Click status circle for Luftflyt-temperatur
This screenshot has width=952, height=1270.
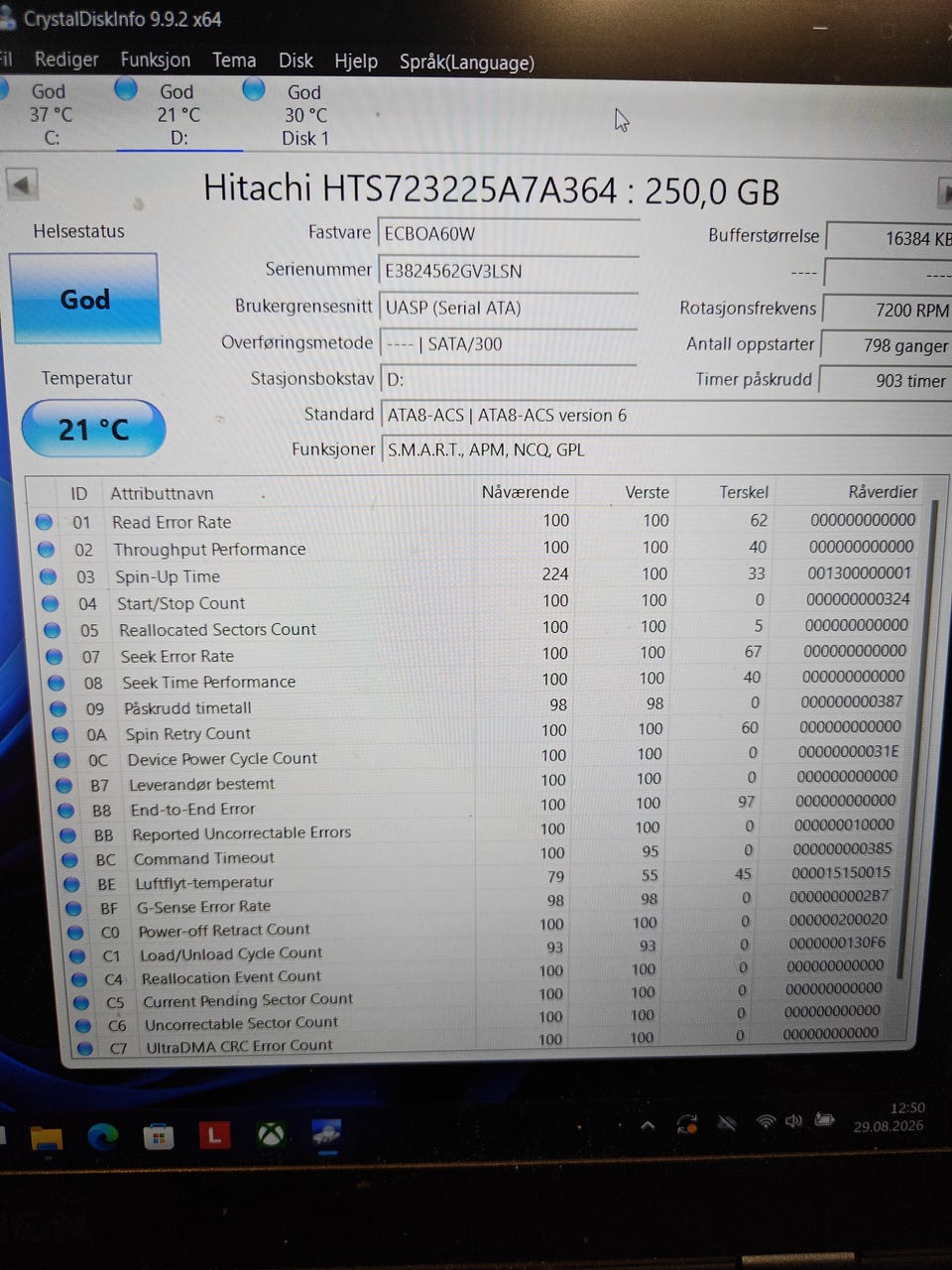pos(71,883)
